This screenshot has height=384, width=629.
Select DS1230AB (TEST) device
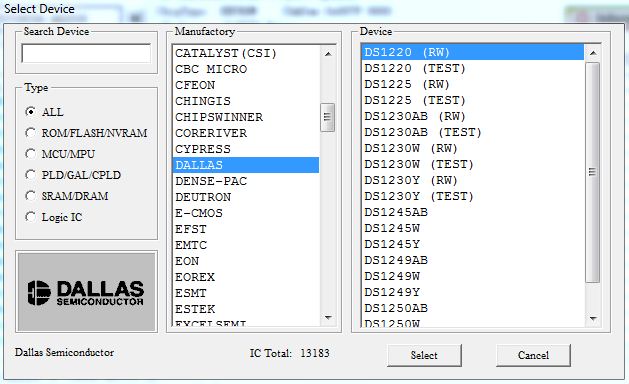pyautogui.click(x=473, y=132)
